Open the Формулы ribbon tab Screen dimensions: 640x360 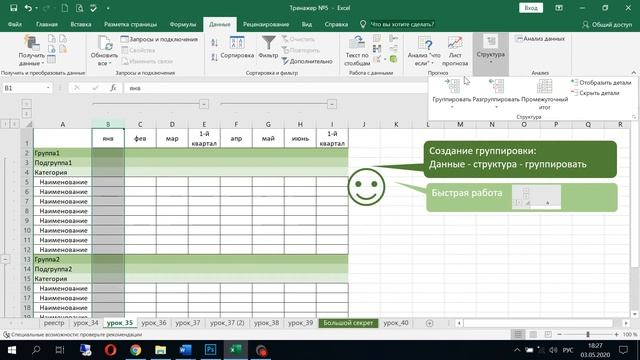[183, 24]
